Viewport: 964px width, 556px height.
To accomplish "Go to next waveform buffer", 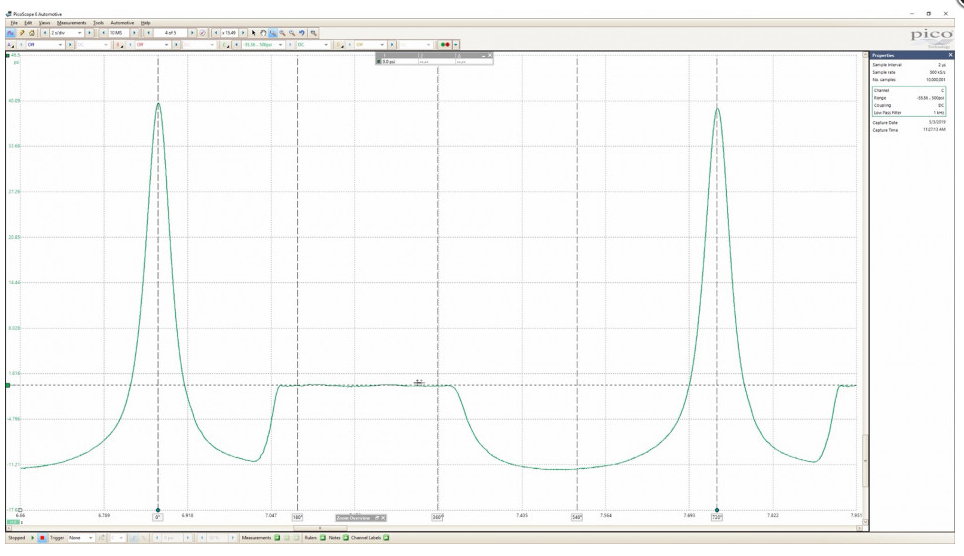I will click(192, 33).
